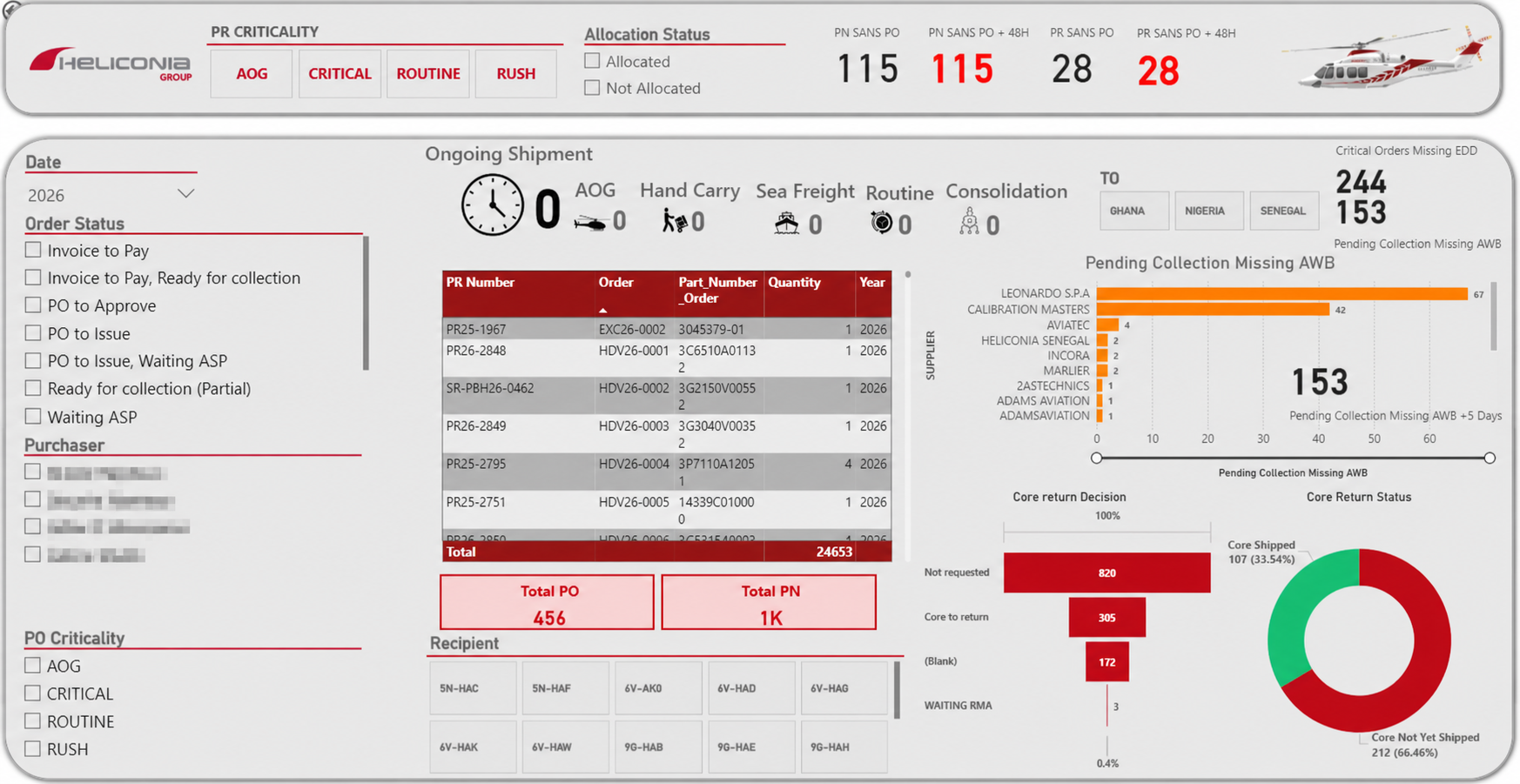Filter destination by GHANA
The image size is (1520, 784).
[x=1134, y=211]
